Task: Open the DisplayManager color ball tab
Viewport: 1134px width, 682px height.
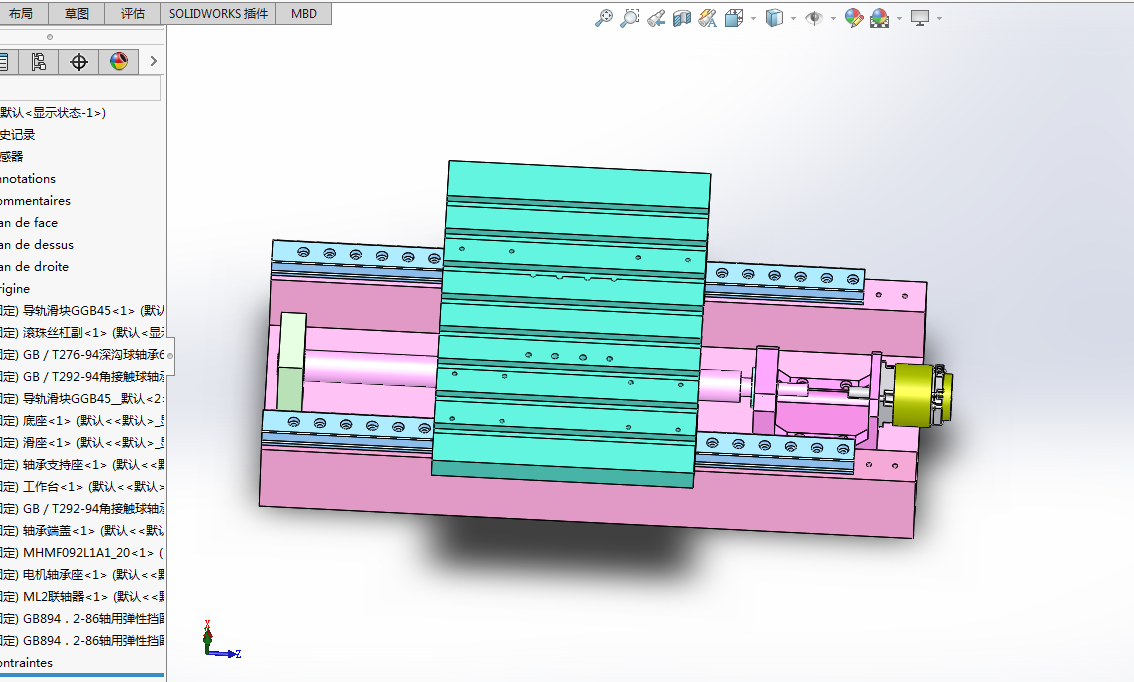Action: pyautogui.click(x=119, y=61)
